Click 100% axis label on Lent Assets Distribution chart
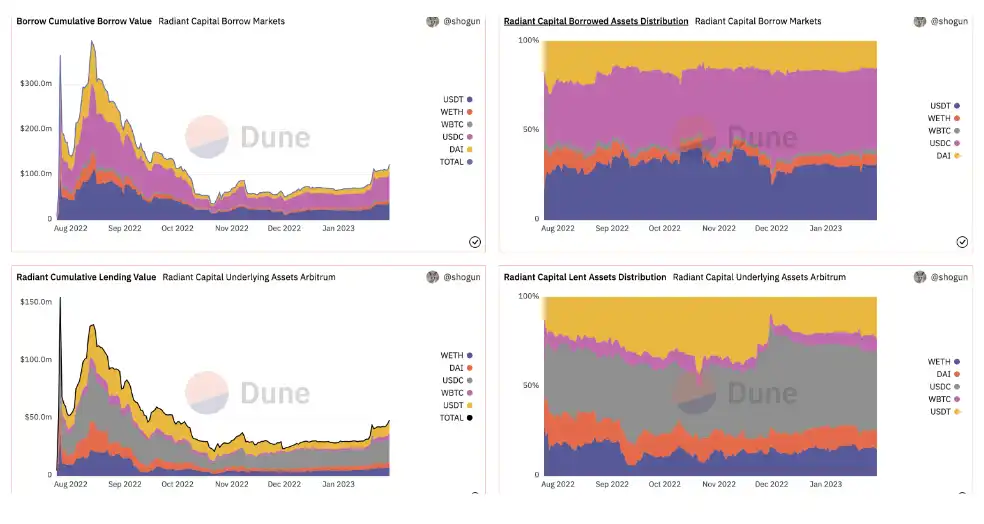Viewport: 984px width, 524px height. [x=528, y=296]
